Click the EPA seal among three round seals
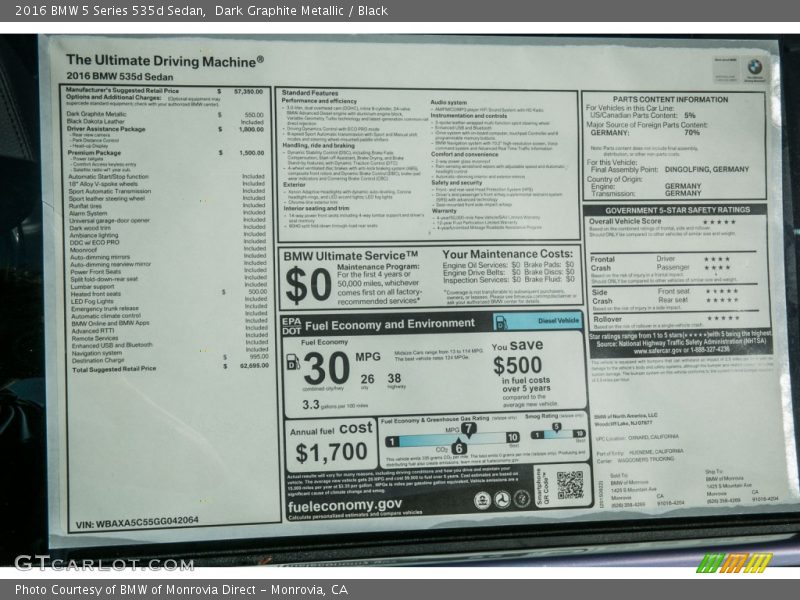 (482, 500)
